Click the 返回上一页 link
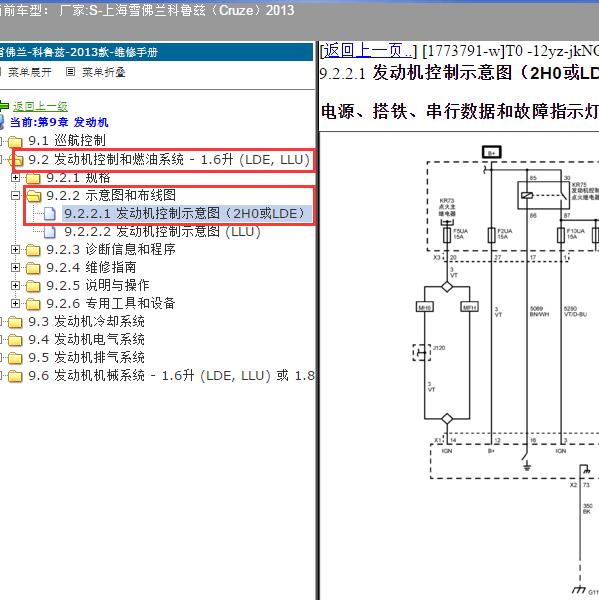This screenshot has width=599, height=600. coord(367,51)
